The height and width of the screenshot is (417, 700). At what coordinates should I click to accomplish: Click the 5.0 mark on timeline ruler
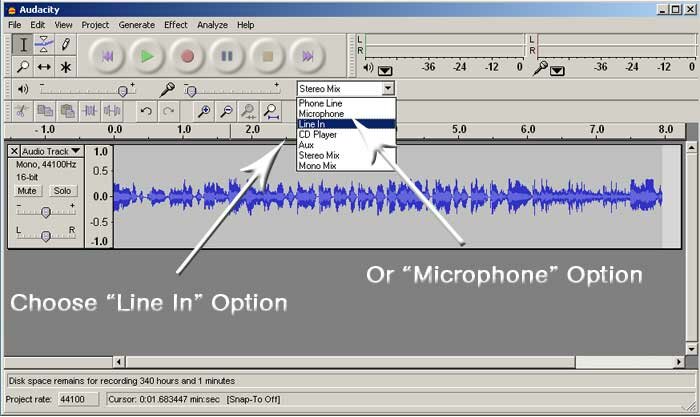[459, 129]
